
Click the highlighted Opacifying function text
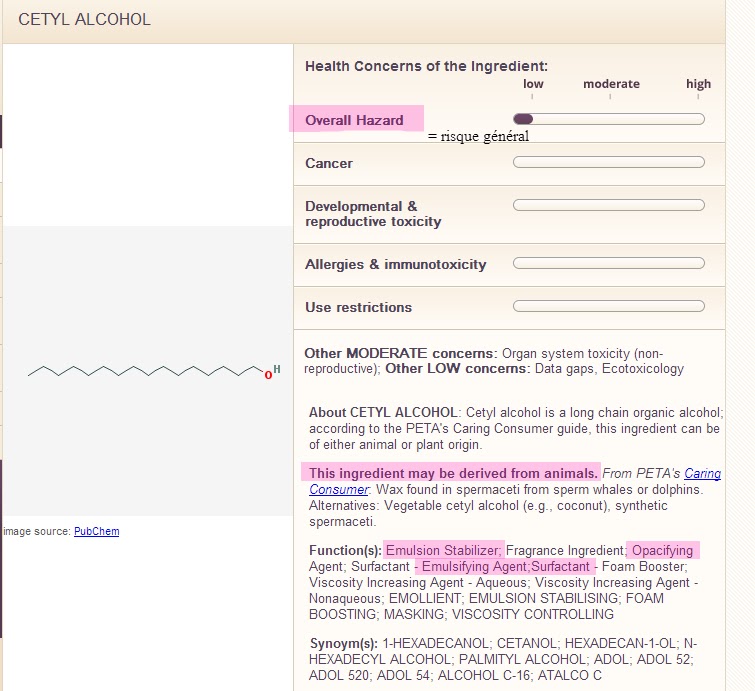pos(662,550)
